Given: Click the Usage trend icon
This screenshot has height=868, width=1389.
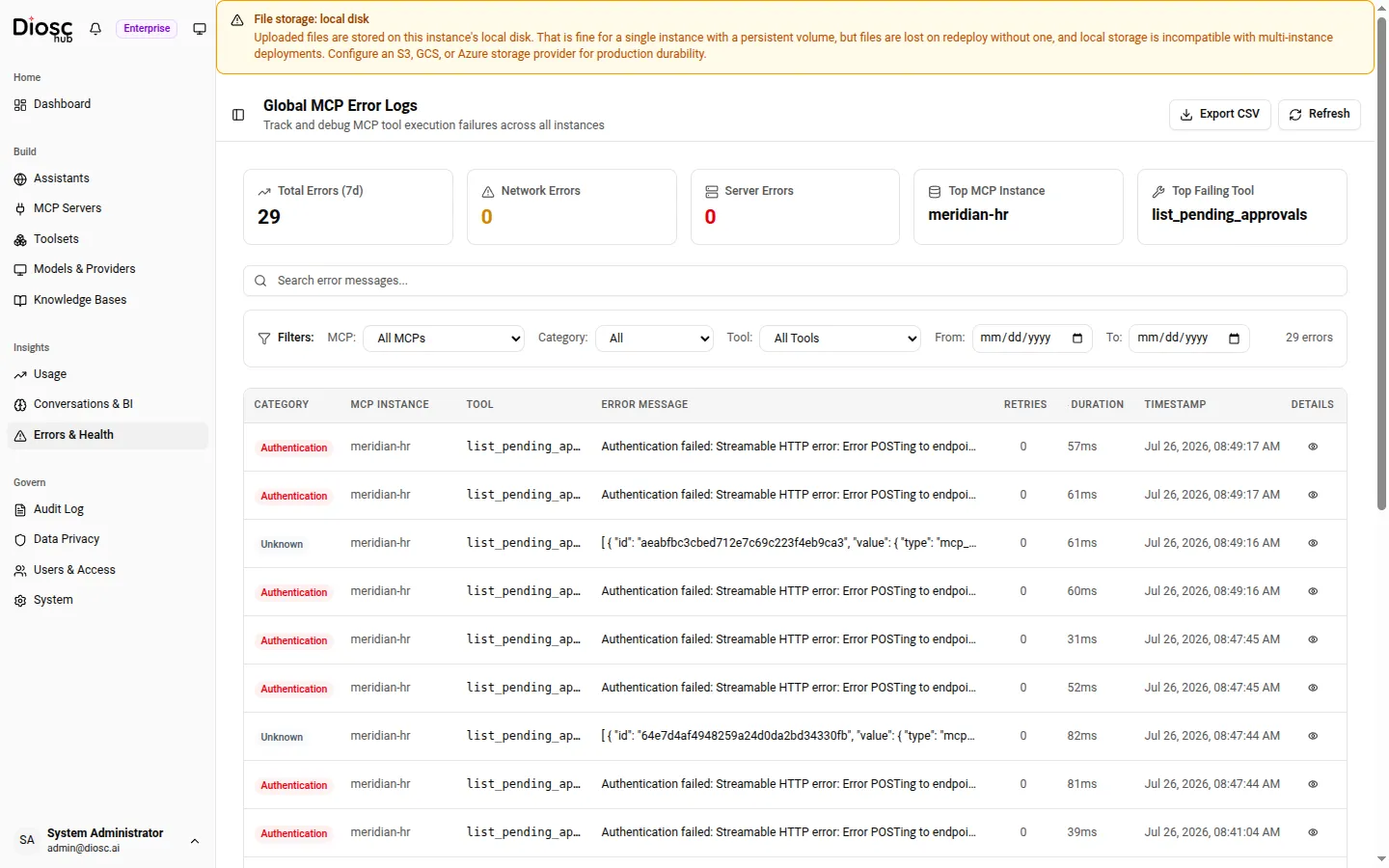Looking at the screenshot, I should pyautogui.click(x=20, y=374).
